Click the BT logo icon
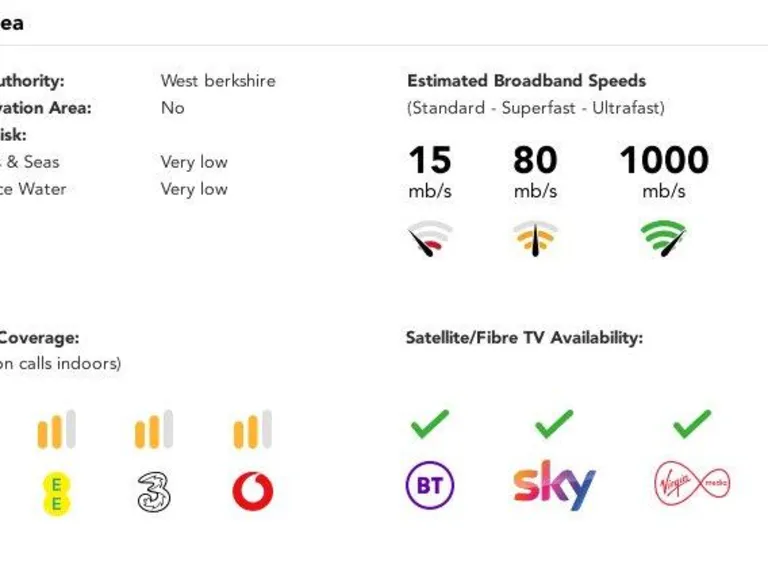This screenshot has height=576, width=768. (430, 486)
